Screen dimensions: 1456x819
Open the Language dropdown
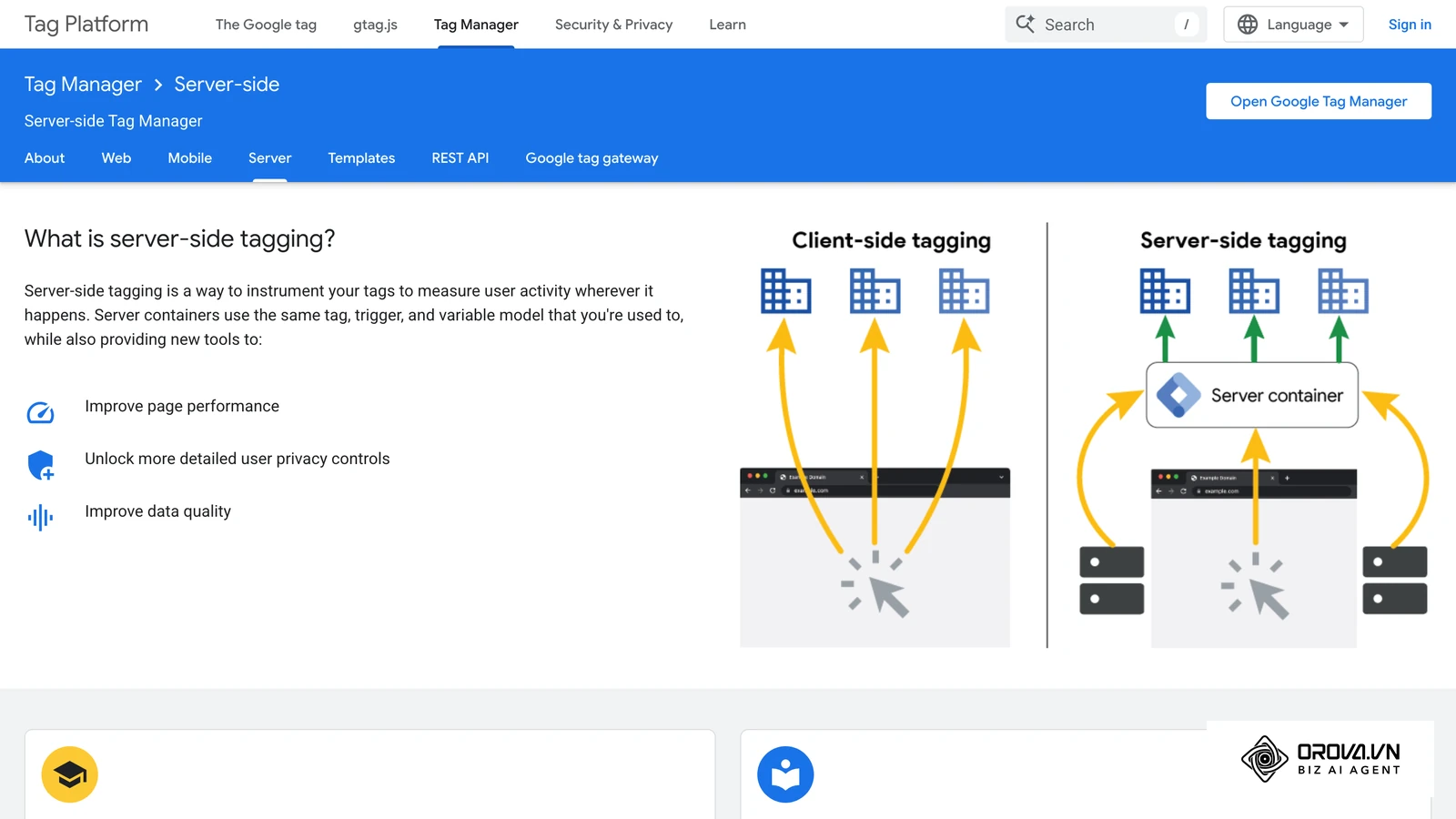click(x=1293, y=25)
